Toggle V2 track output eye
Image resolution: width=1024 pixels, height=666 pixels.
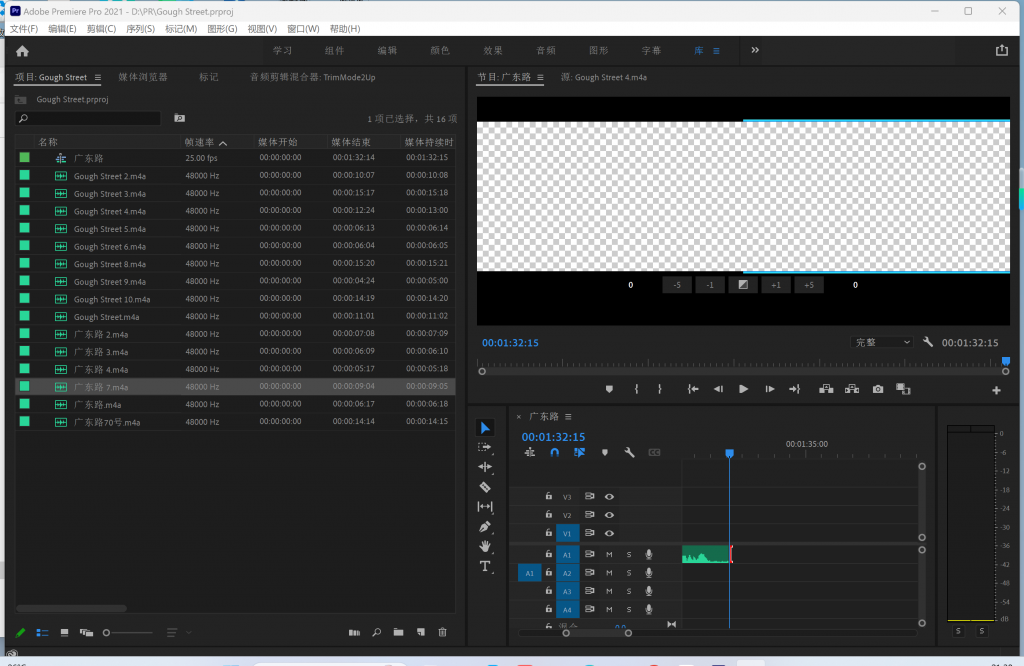tap(609, 515)
